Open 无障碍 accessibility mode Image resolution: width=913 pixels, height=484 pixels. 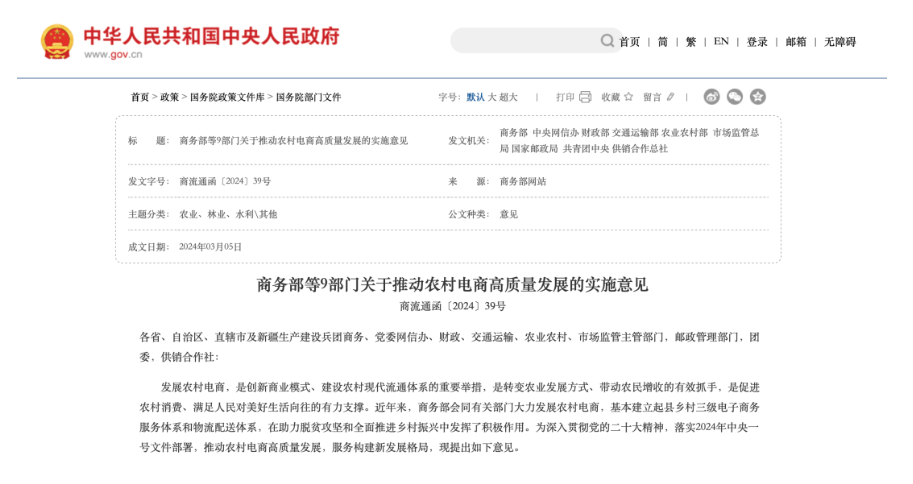840,42
